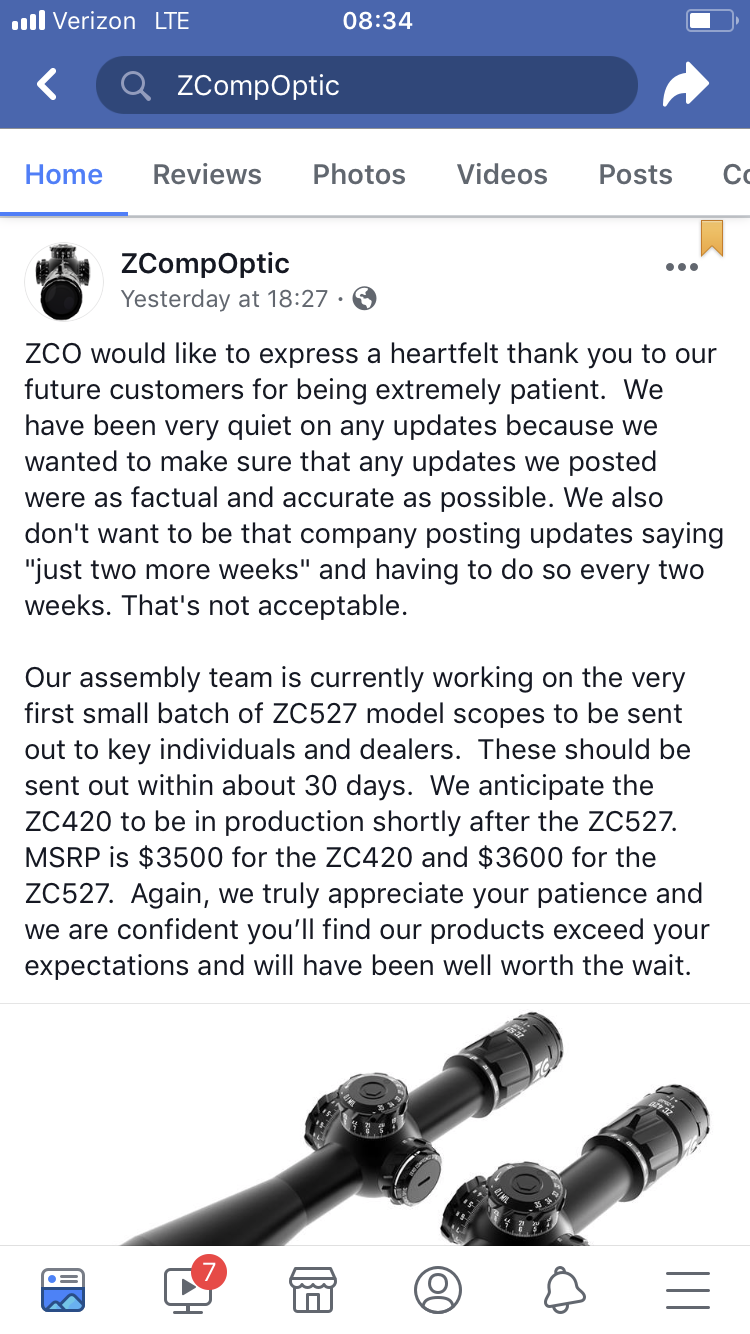Open the ZCompOptic page name link
750x1334 pixels.
coord(205,263)
